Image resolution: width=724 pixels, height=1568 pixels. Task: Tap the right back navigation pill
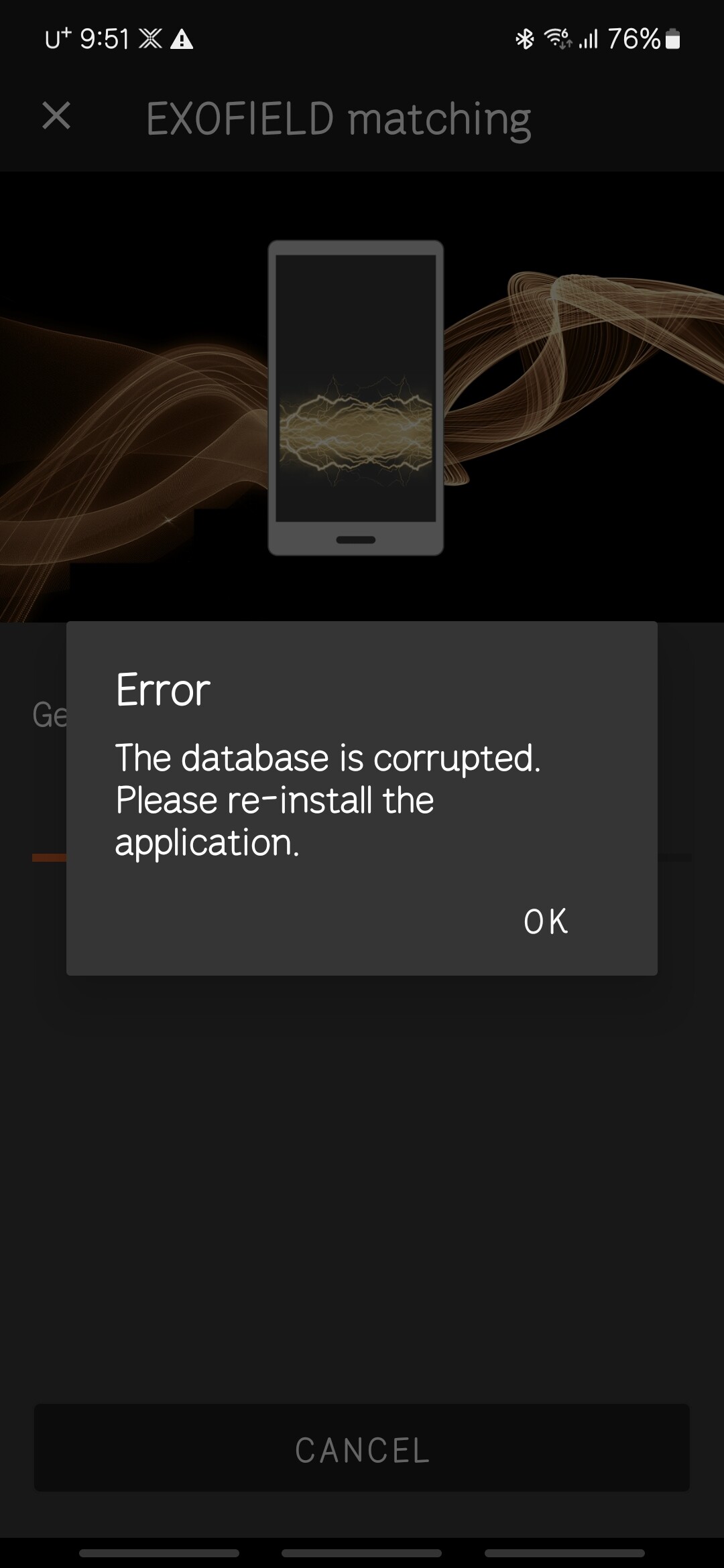point(564,1553)
